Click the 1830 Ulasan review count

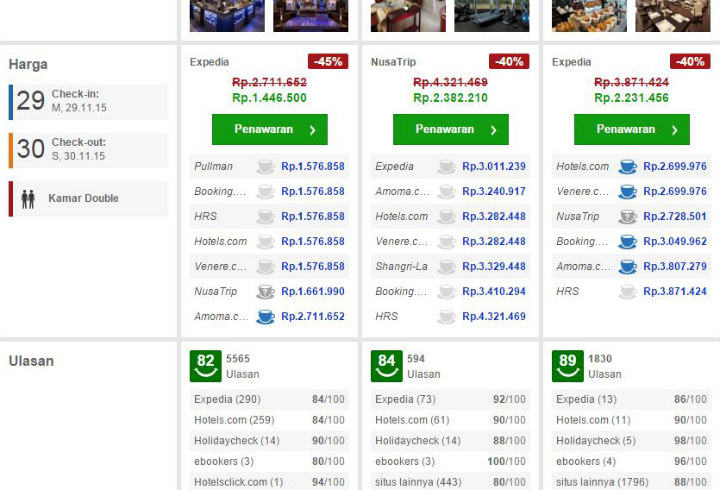pos(605,366)
